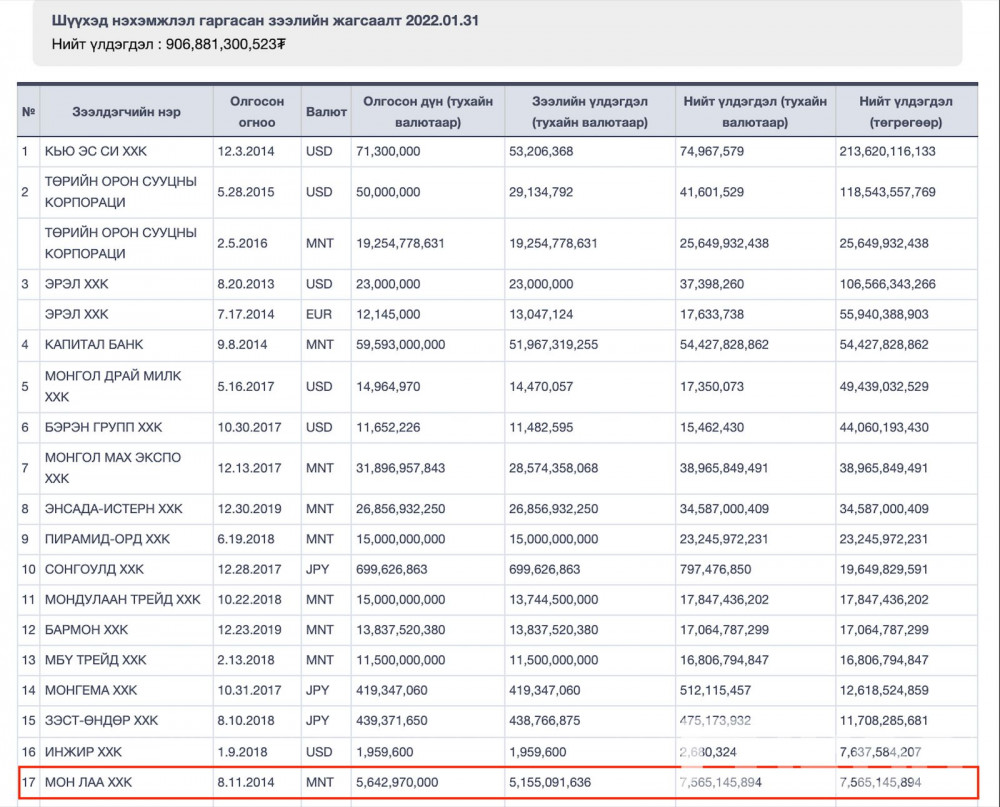Image resolution: width=1000 pixels, height=807 pixels.
Task: Select the borrower 'МОНГЕМА ХХК'
Action: 91,690
